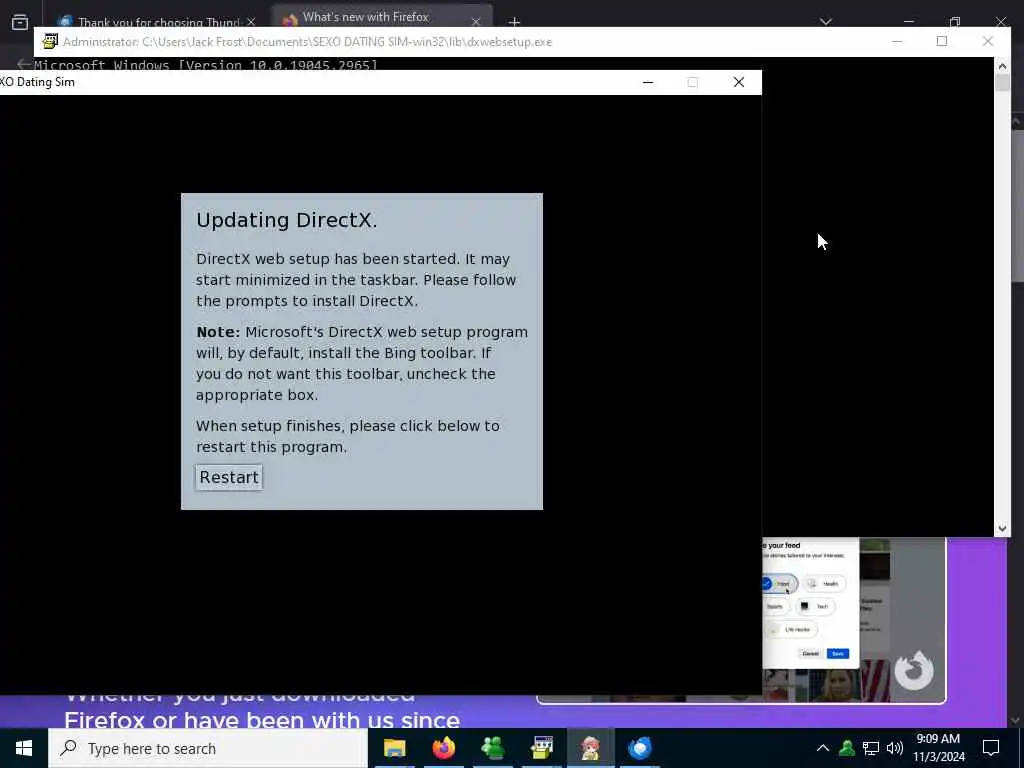Close the SEXO Dating Sim window
This screenshot has height=768, width=1024.
[x=739, y=82]
